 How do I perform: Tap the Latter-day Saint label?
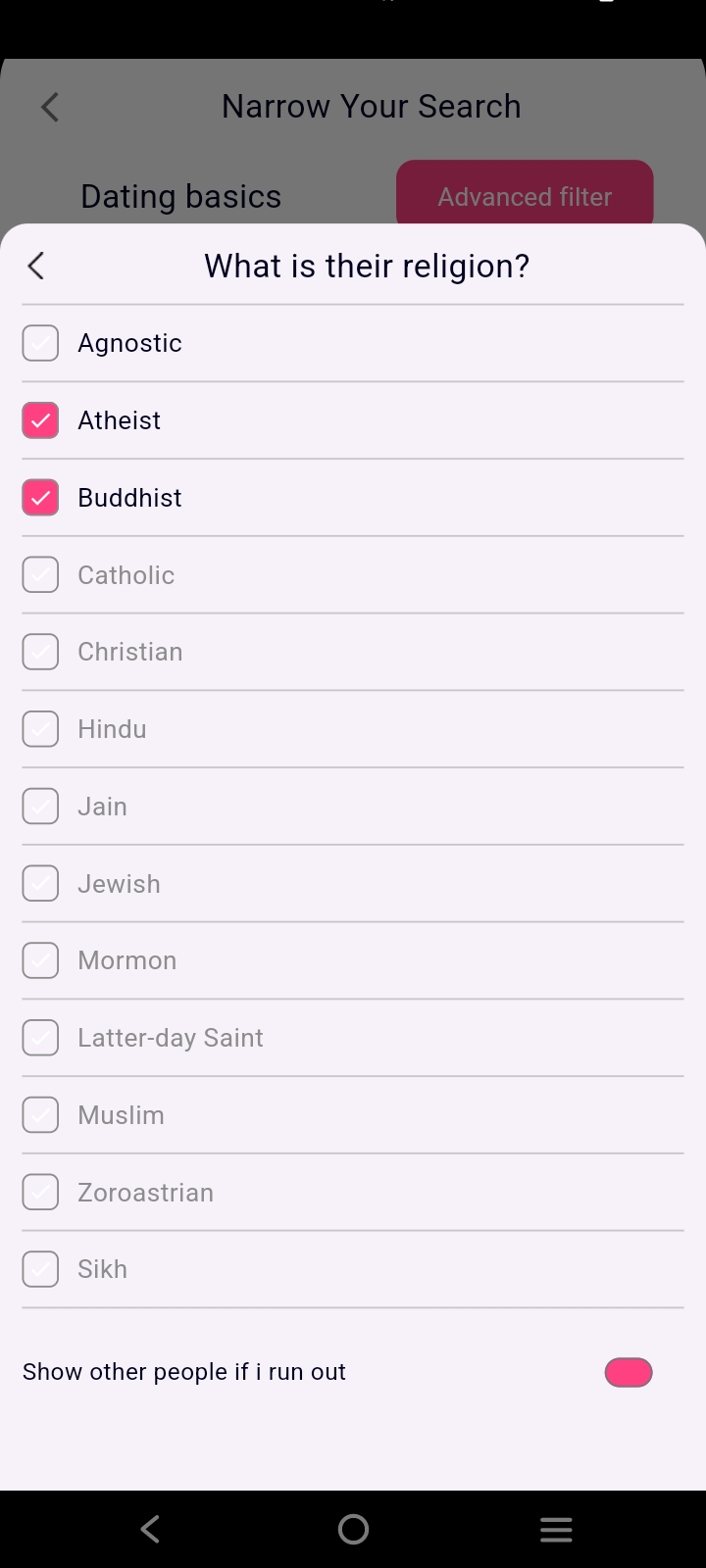point(171,1038)
